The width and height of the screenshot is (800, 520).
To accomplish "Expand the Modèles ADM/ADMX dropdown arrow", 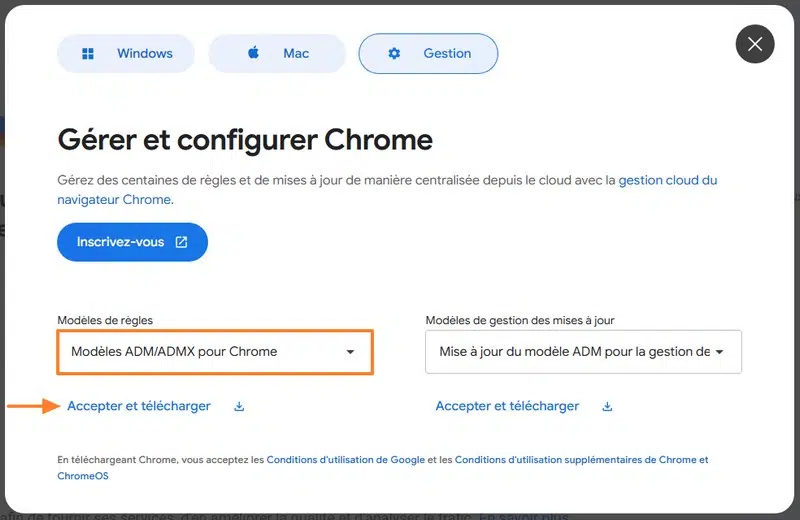I will [350, 352].
